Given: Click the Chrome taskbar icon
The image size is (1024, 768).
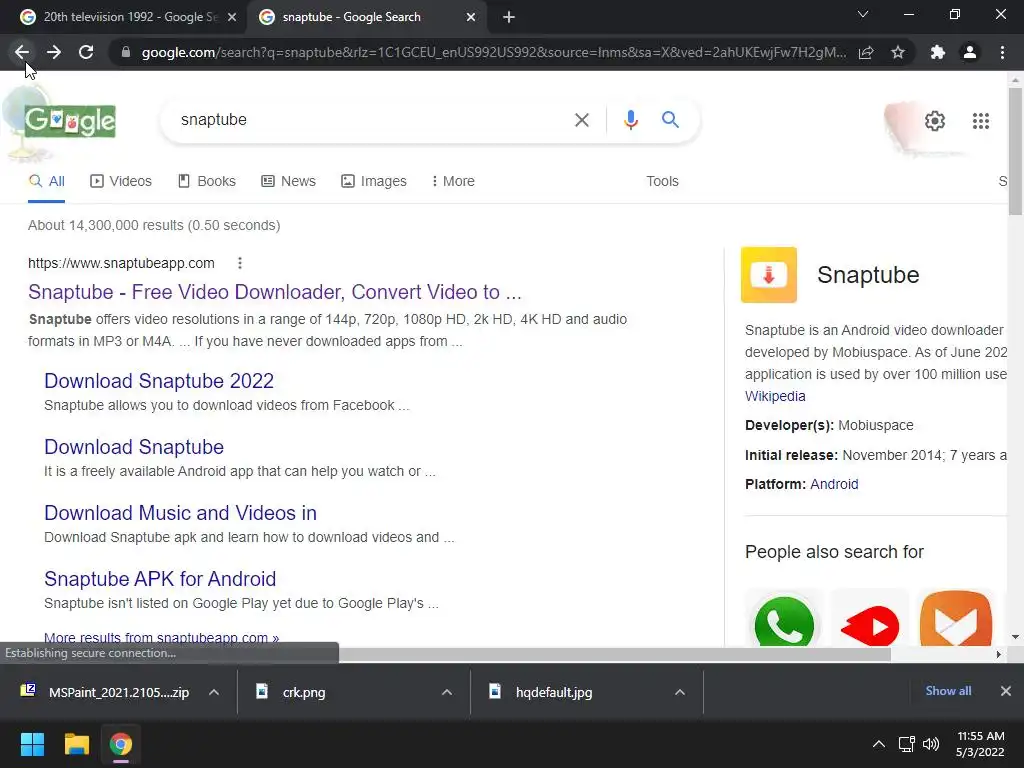Looking at the screenshot, I should pyautogui.click(x=121, y=744).
